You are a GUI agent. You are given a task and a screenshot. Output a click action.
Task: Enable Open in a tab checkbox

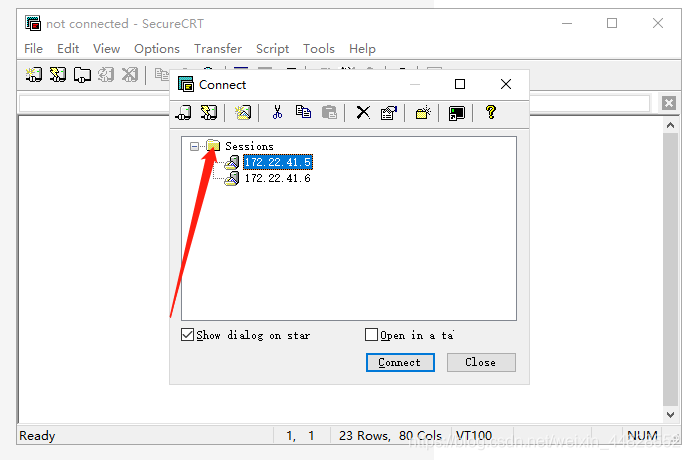click(371, 335)
